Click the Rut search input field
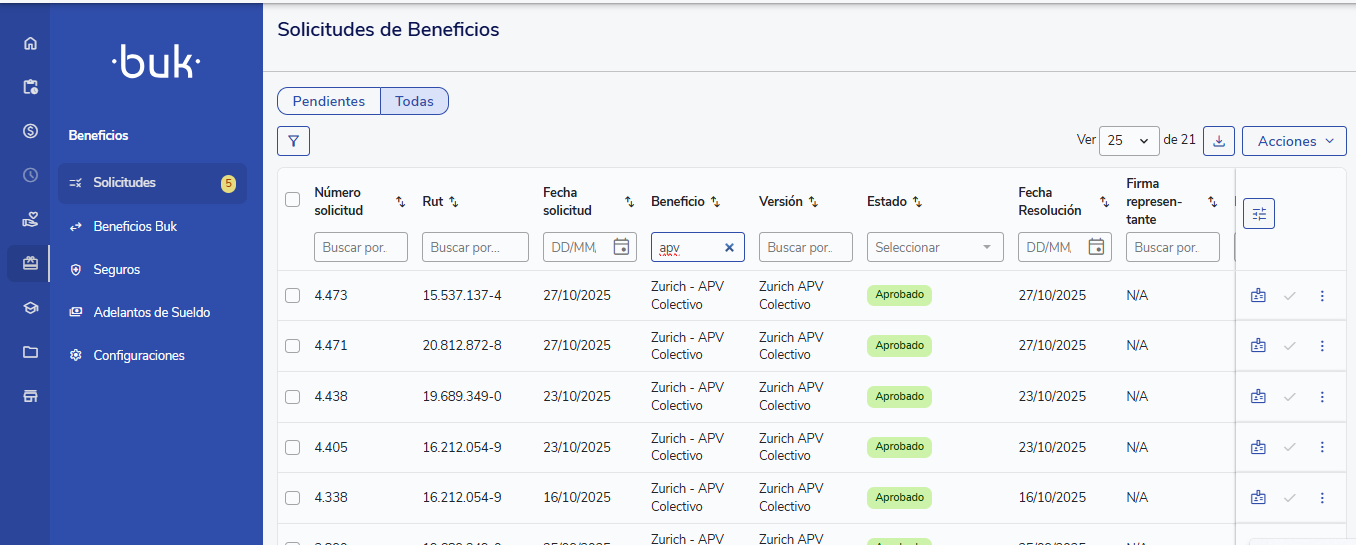This screenshot has width=1356, height=545. point(475,247)
